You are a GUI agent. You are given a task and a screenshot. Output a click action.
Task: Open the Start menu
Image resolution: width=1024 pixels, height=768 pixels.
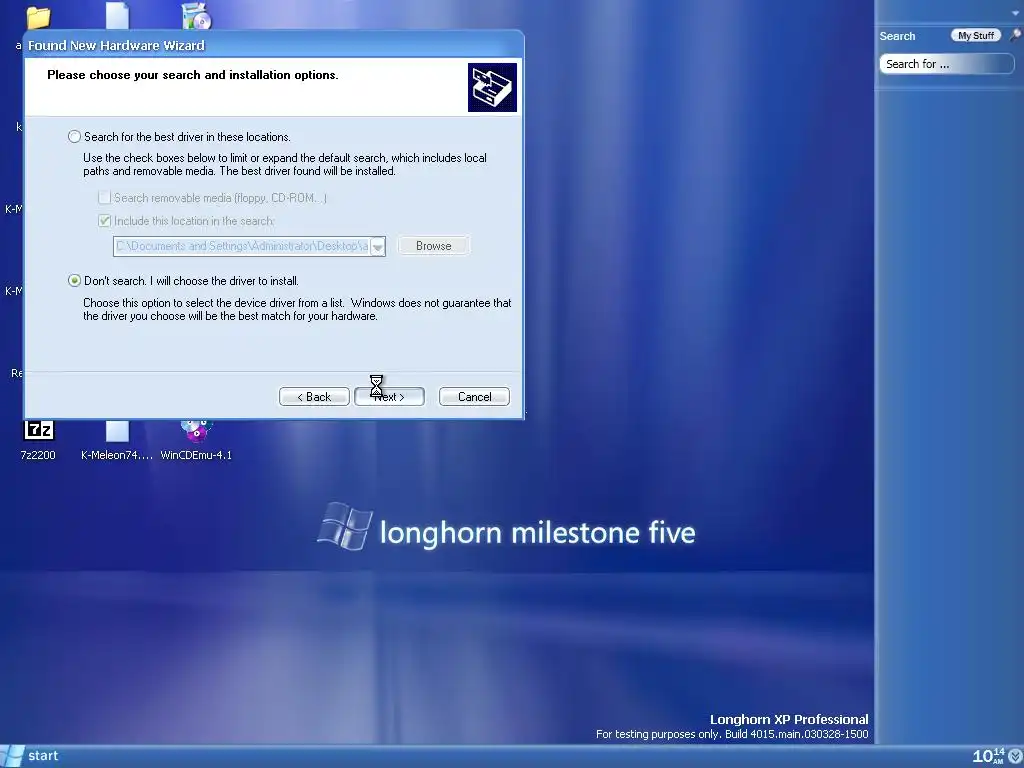click(x=31, y=756)
